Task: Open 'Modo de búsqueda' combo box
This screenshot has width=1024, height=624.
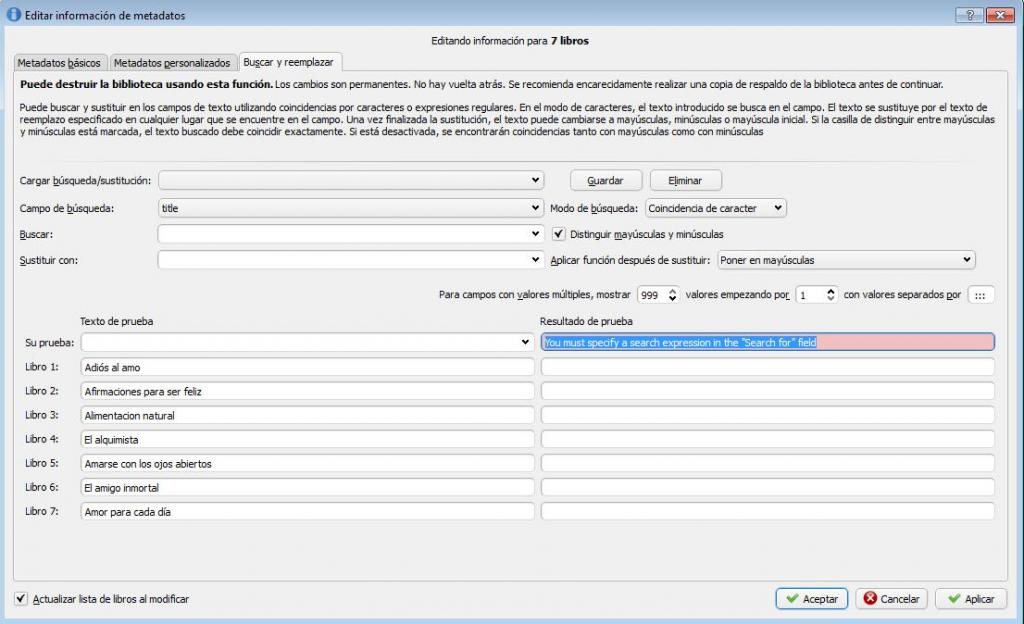Action: (716, 208)
